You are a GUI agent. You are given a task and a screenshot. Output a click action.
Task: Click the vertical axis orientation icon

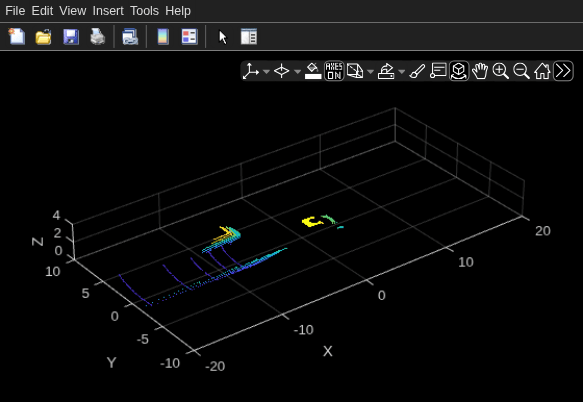[251, 71]
